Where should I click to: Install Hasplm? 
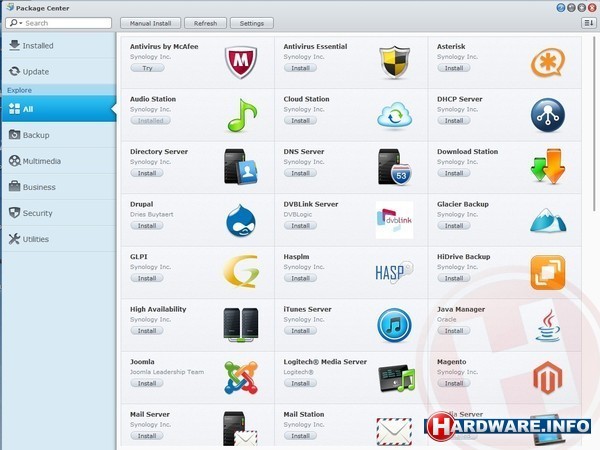point(300,278)
